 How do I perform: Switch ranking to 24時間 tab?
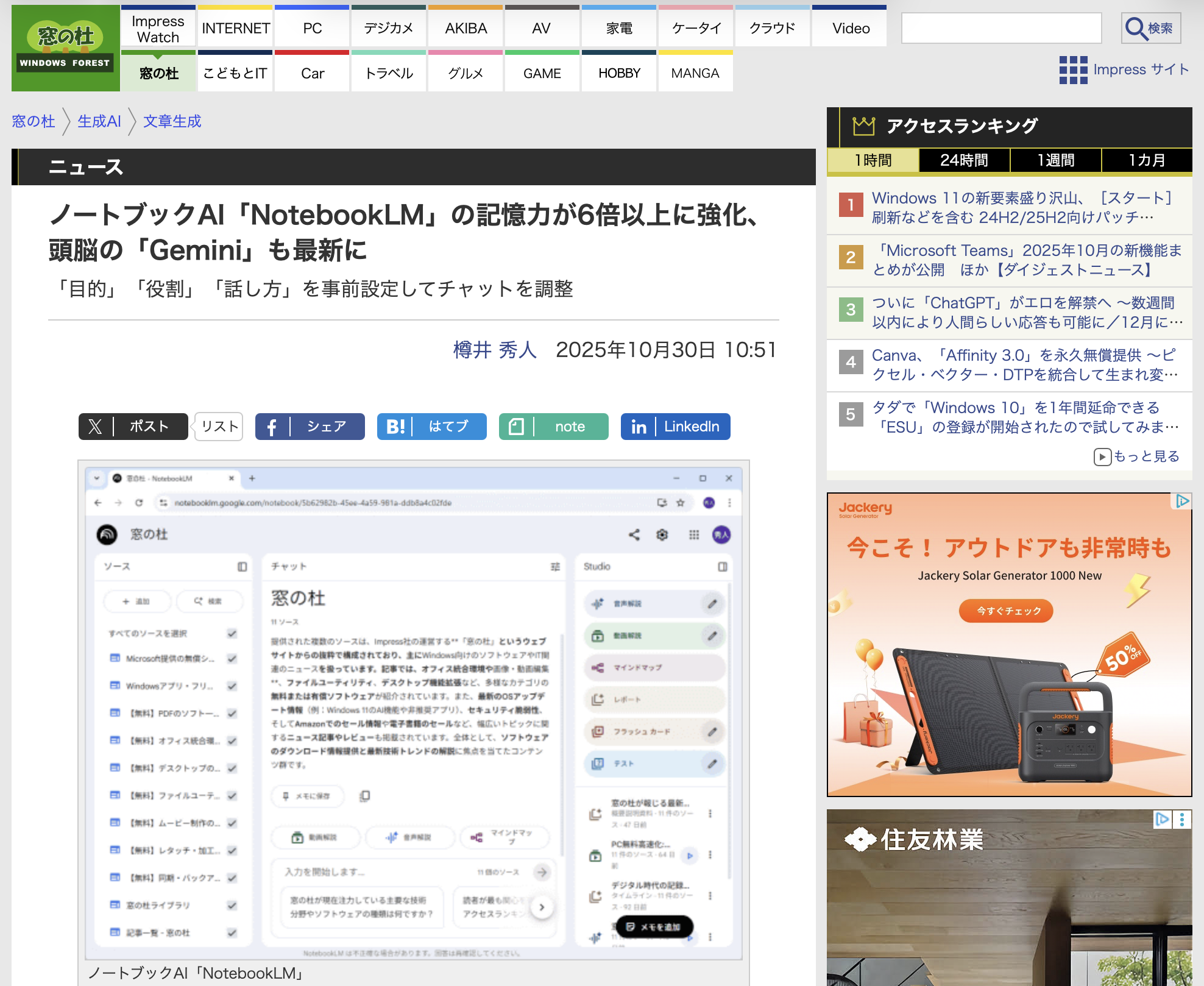pos(964,160)
